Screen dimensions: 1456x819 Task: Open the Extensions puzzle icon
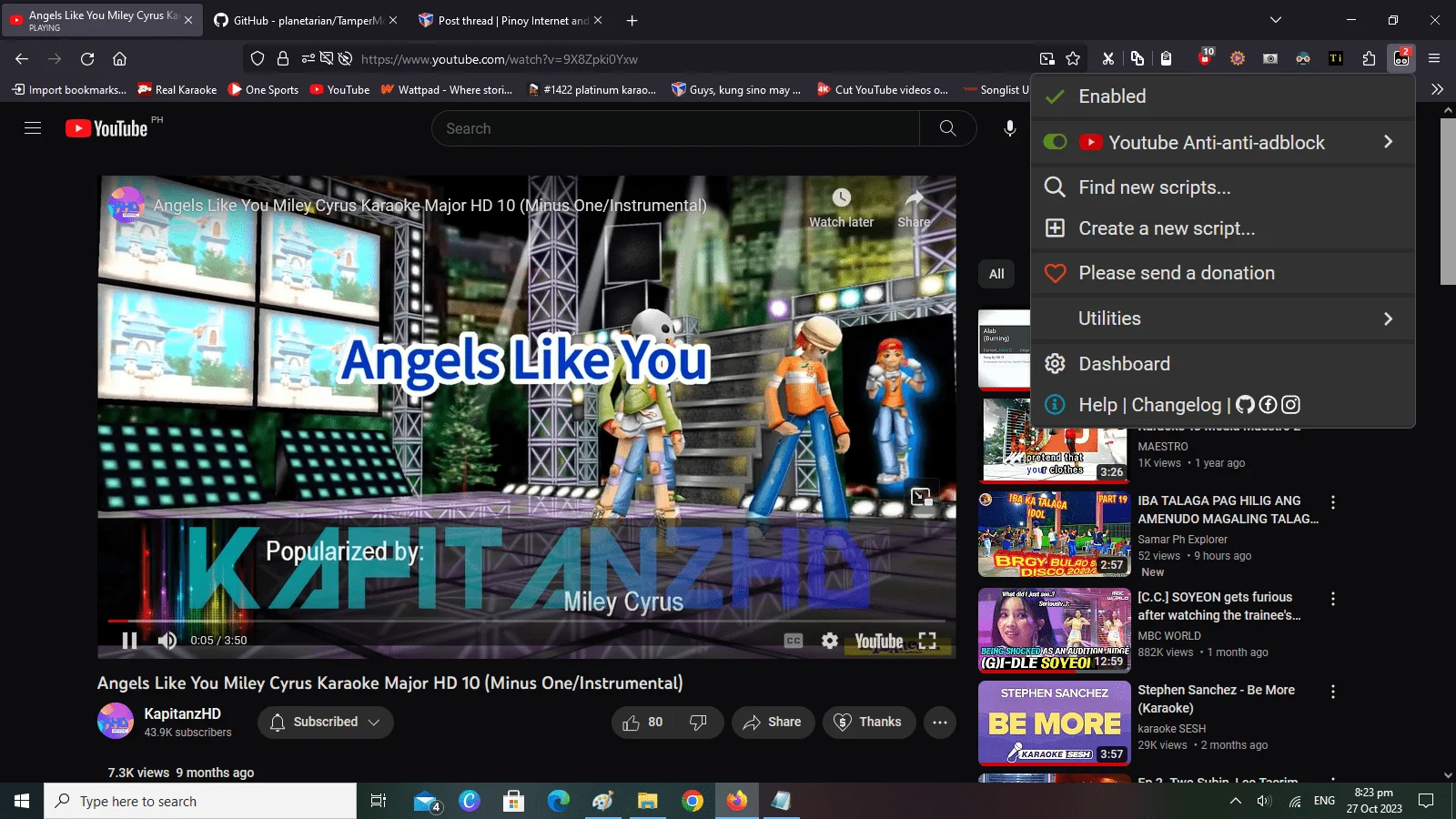[1369, 58]
